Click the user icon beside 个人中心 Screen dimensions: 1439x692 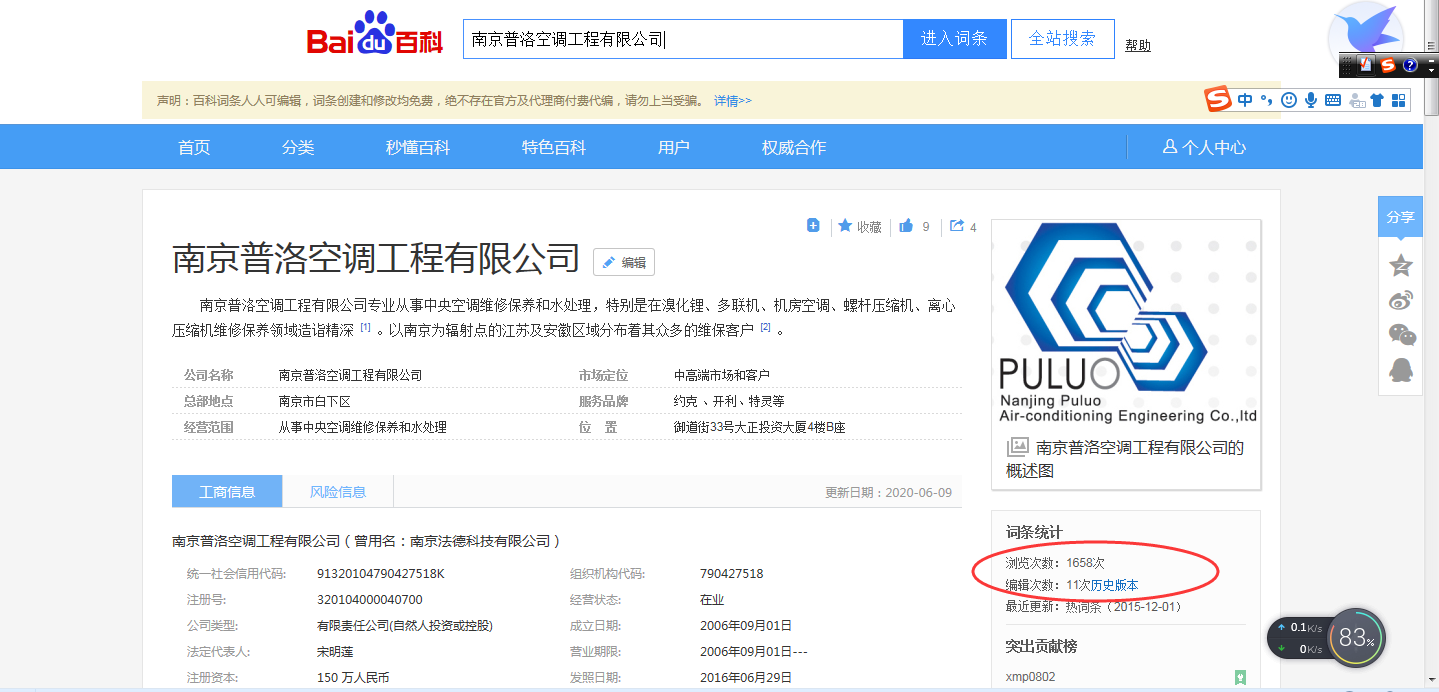point(1169,147)
